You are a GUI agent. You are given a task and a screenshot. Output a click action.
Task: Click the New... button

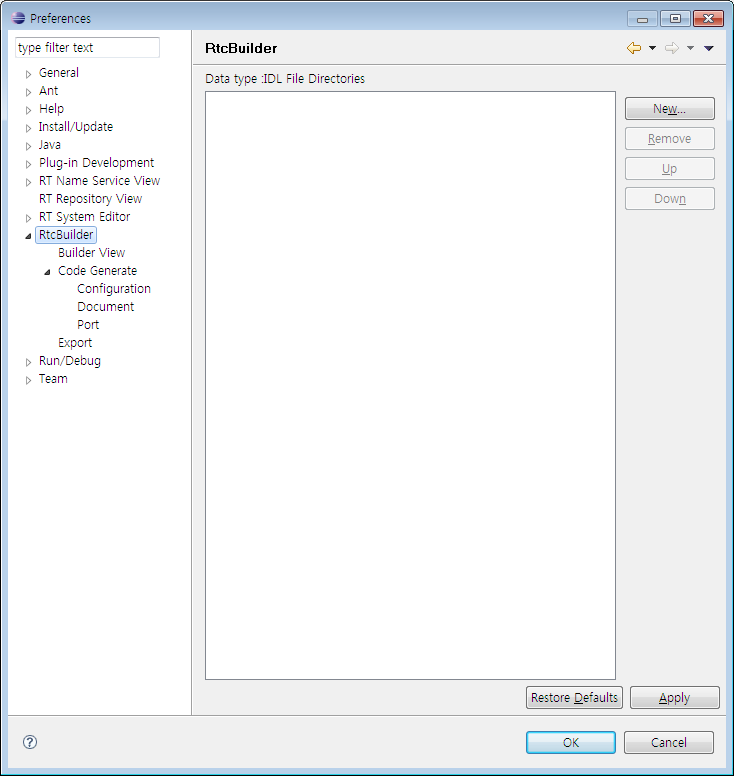click(x=669, y=109)
